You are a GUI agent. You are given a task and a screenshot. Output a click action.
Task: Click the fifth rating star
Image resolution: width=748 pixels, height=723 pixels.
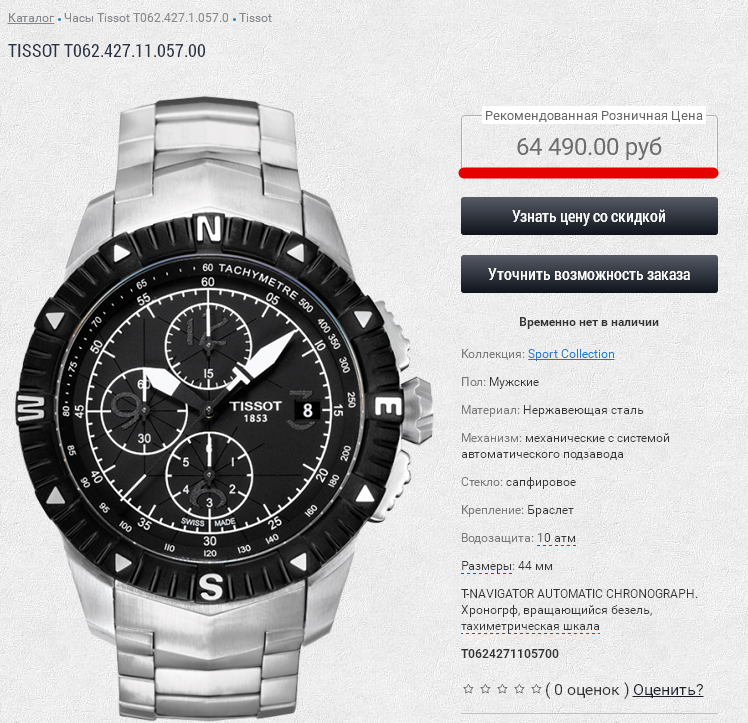coord(536,689)
